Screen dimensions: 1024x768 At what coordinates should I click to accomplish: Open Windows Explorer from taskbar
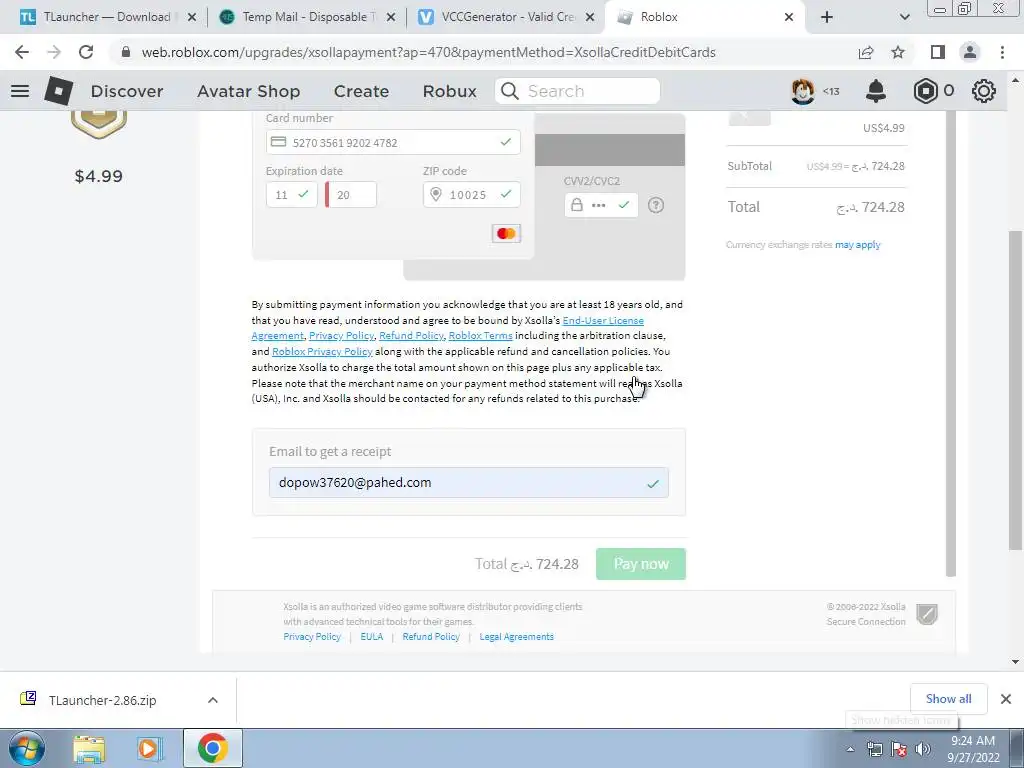[89, 748]
